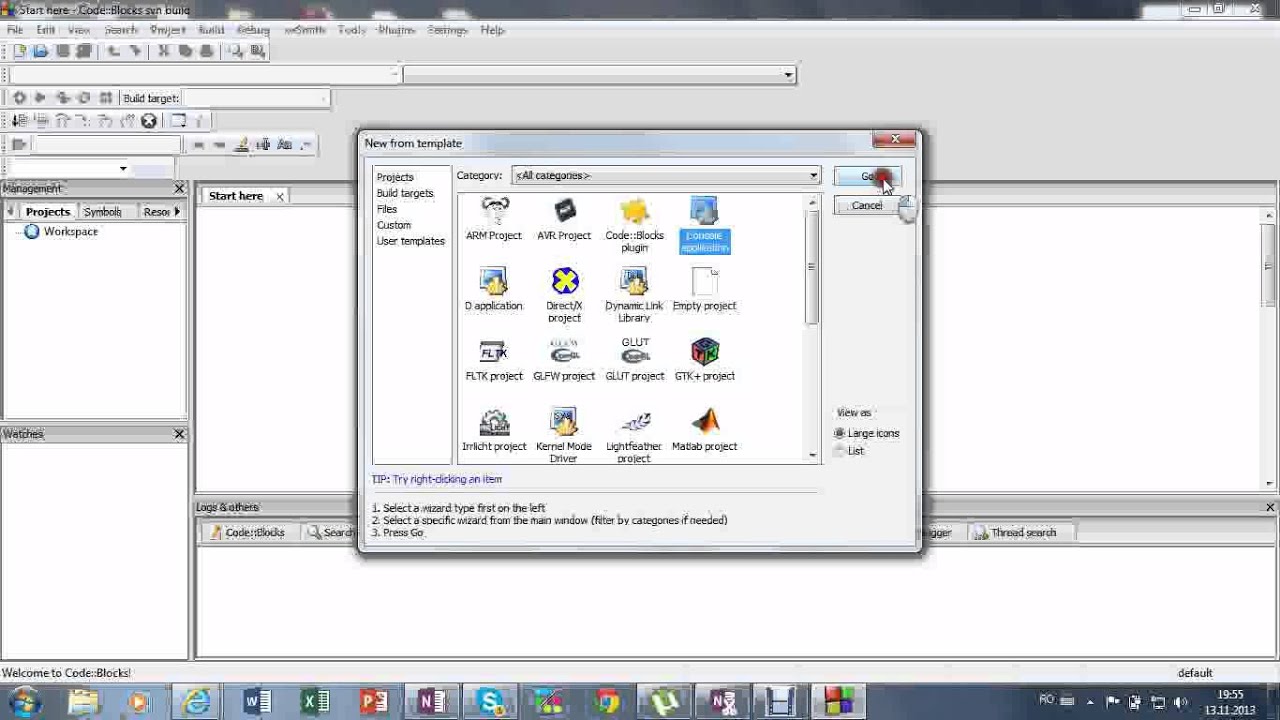
Task: Select Build targets wizard type
Action: click(x=405, y=193)
